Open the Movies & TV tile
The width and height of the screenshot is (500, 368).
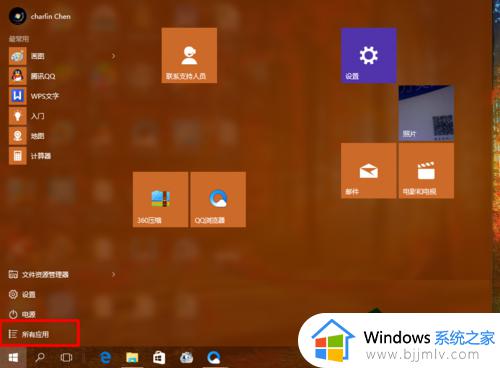pyautogui.click(x=426, y=171)
